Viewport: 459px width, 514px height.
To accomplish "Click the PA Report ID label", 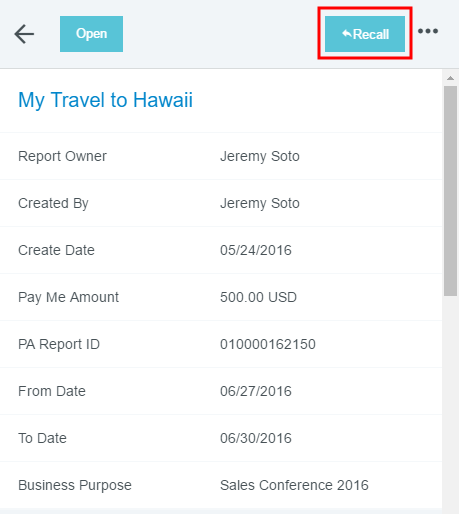I will [59, 344].
